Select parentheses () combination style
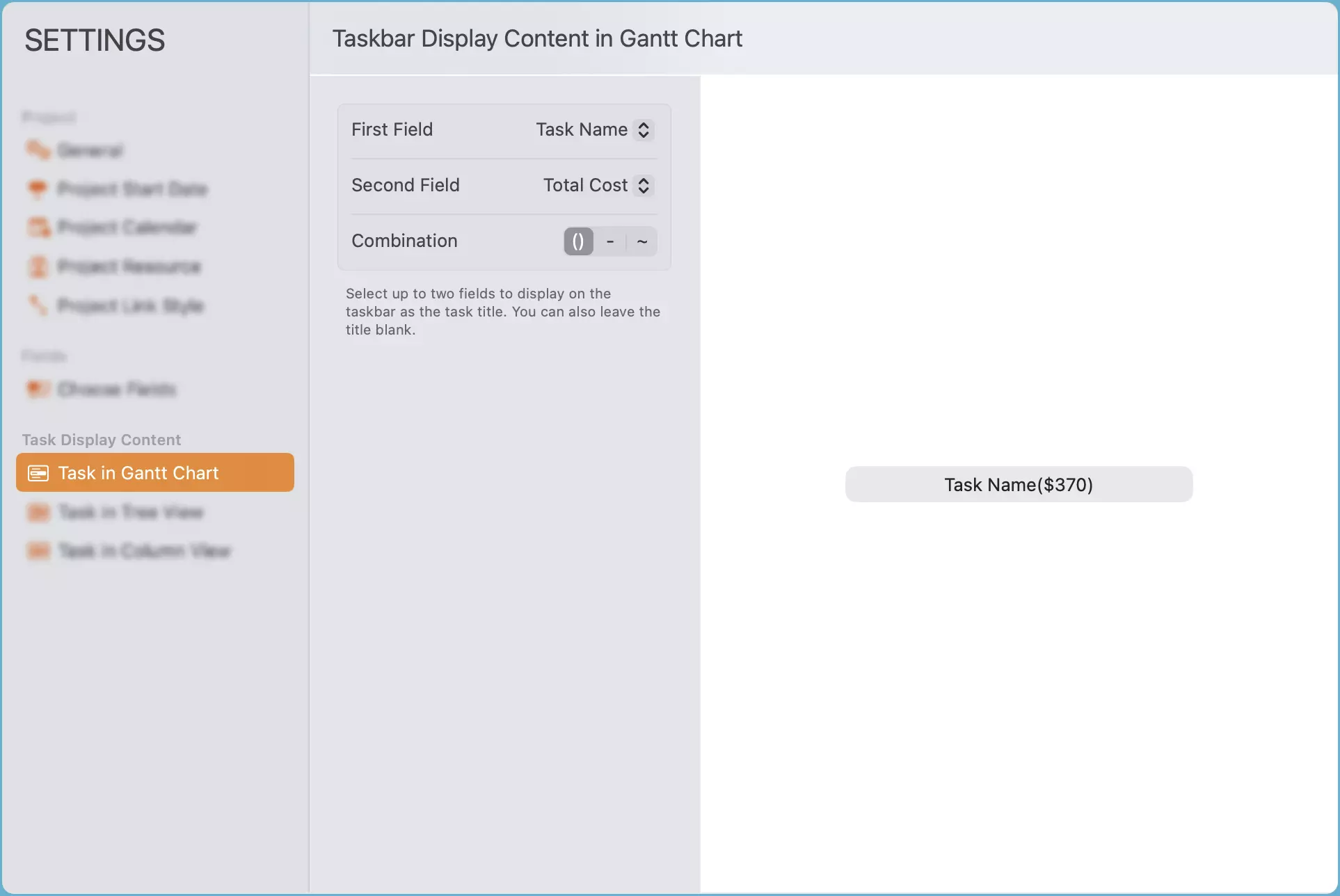 pos(577,241)
